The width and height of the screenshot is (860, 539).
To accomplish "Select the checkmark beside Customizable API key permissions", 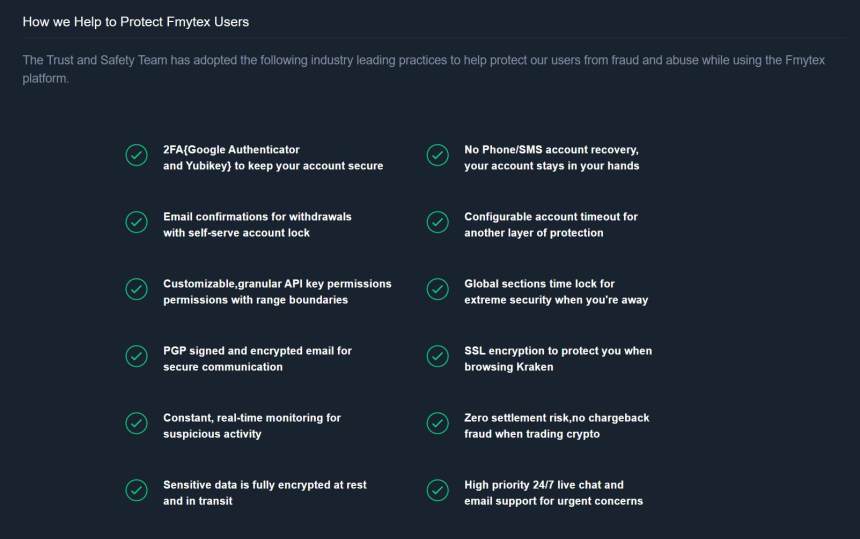I will (x=136, y=289).
